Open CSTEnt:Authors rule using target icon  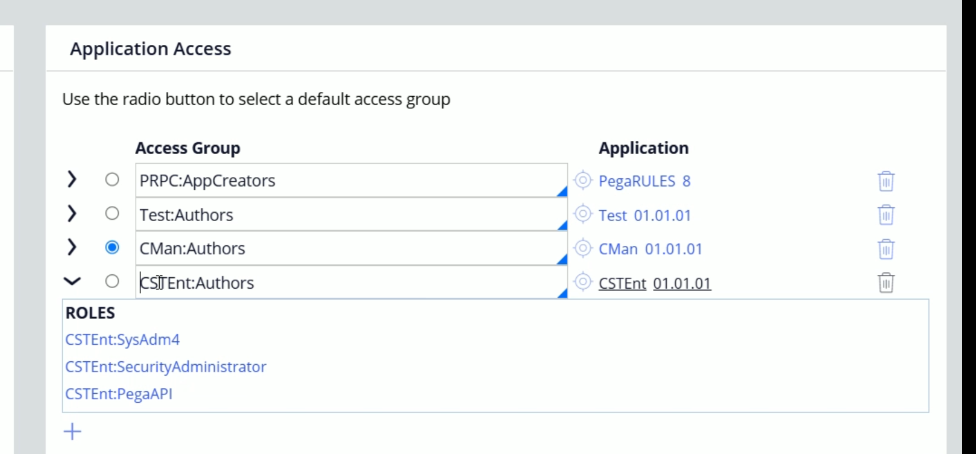tap(582, 281)
